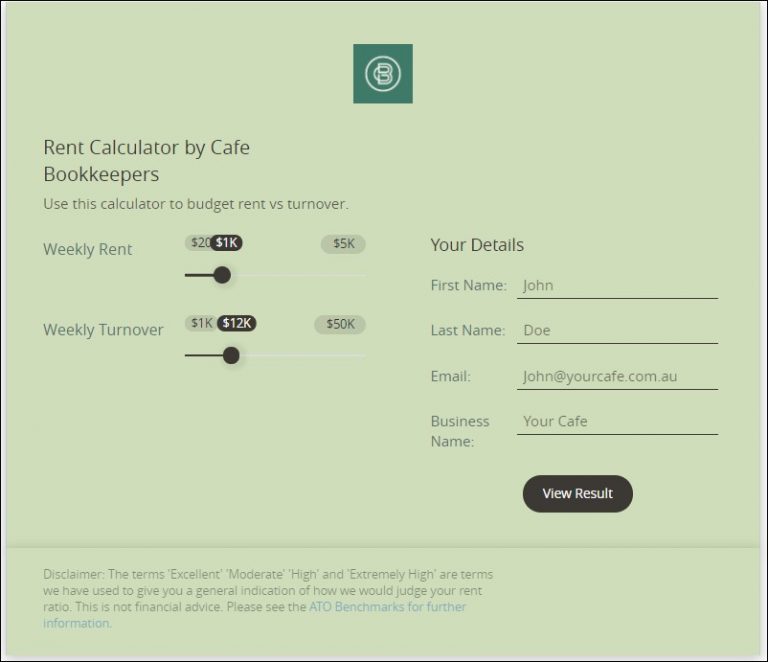Click the Weekly Turnover slider handle
The height and width of the screenshot is (662, 768).
[231, 355]
